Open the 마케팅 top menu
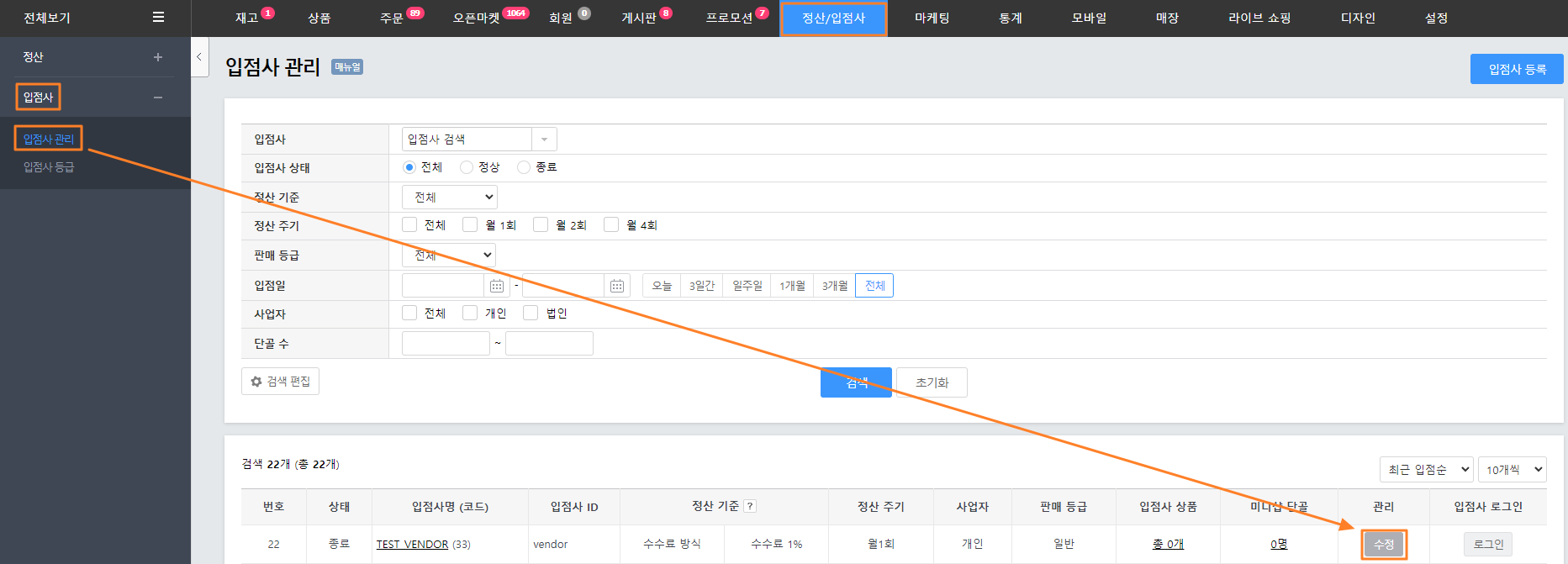Screen dimensions: 1568x564 [x=932, y=18]
